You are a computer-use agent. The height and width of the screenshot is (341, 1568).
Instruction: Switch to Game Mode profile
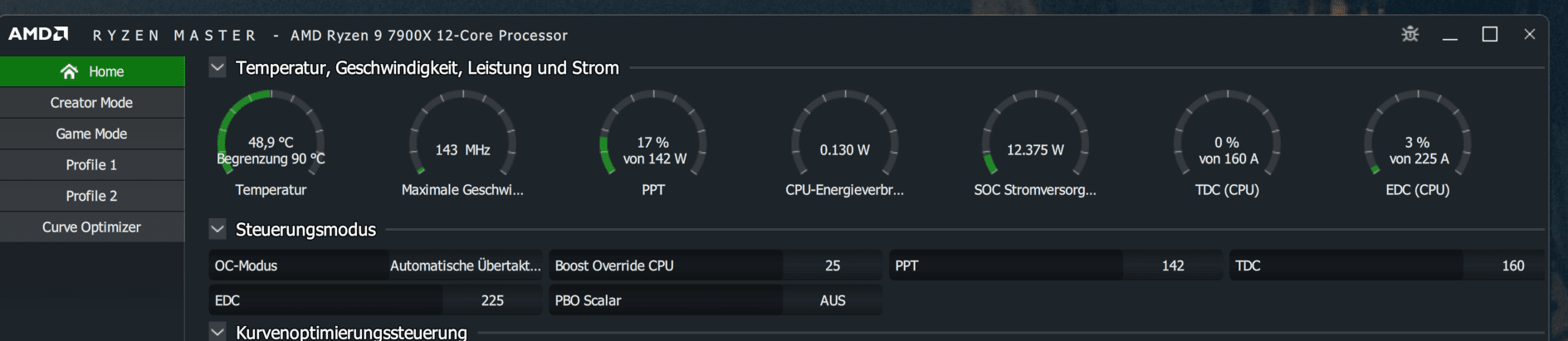point(91,134)
